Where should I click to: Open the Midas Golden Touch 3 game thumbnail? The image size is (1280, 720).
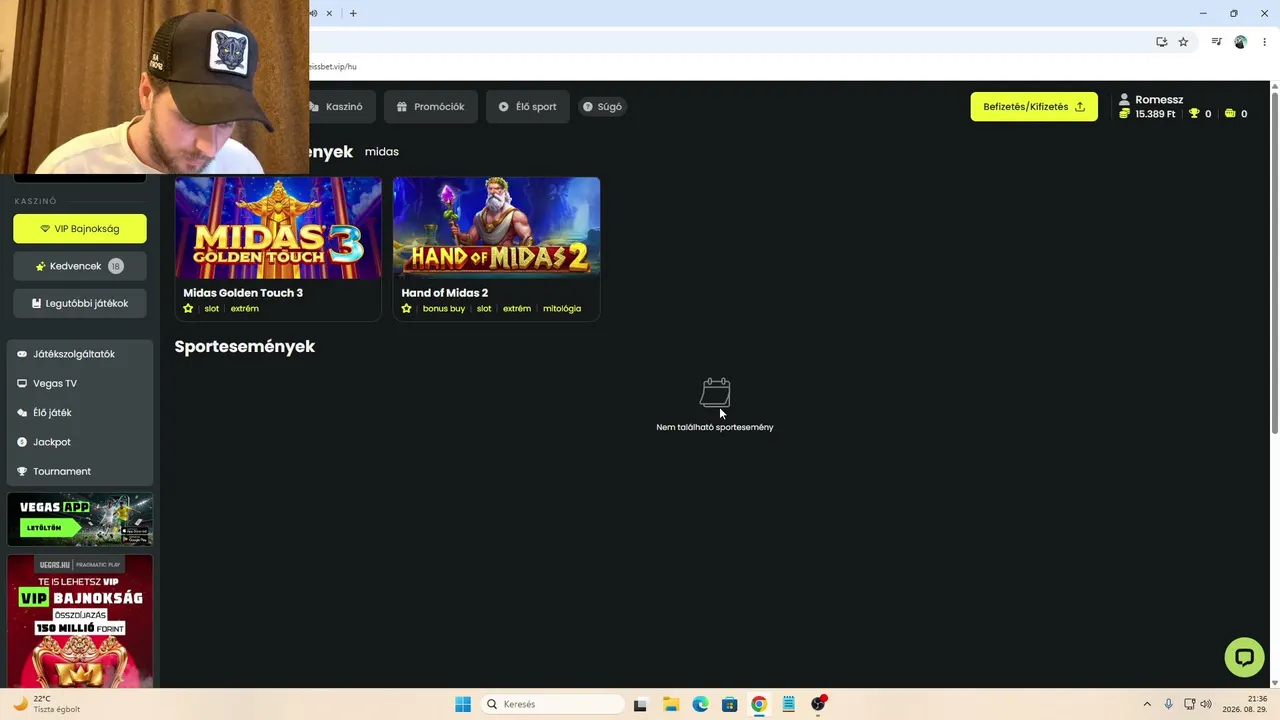point(278,228)
